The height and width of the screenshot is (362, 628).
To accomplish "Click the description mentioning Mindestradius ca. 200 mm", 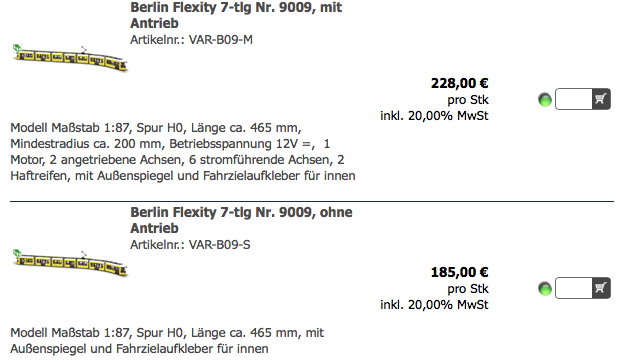I will pos(183,152).
